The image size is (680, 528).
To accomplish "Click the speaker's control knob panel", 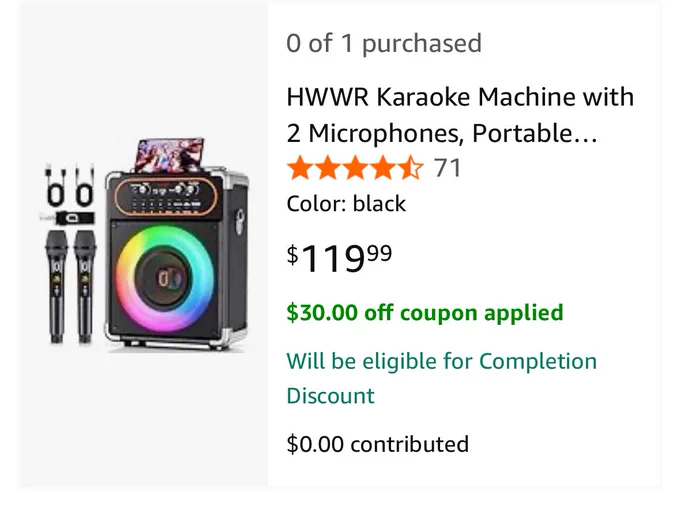I will (x=167, y=196).
